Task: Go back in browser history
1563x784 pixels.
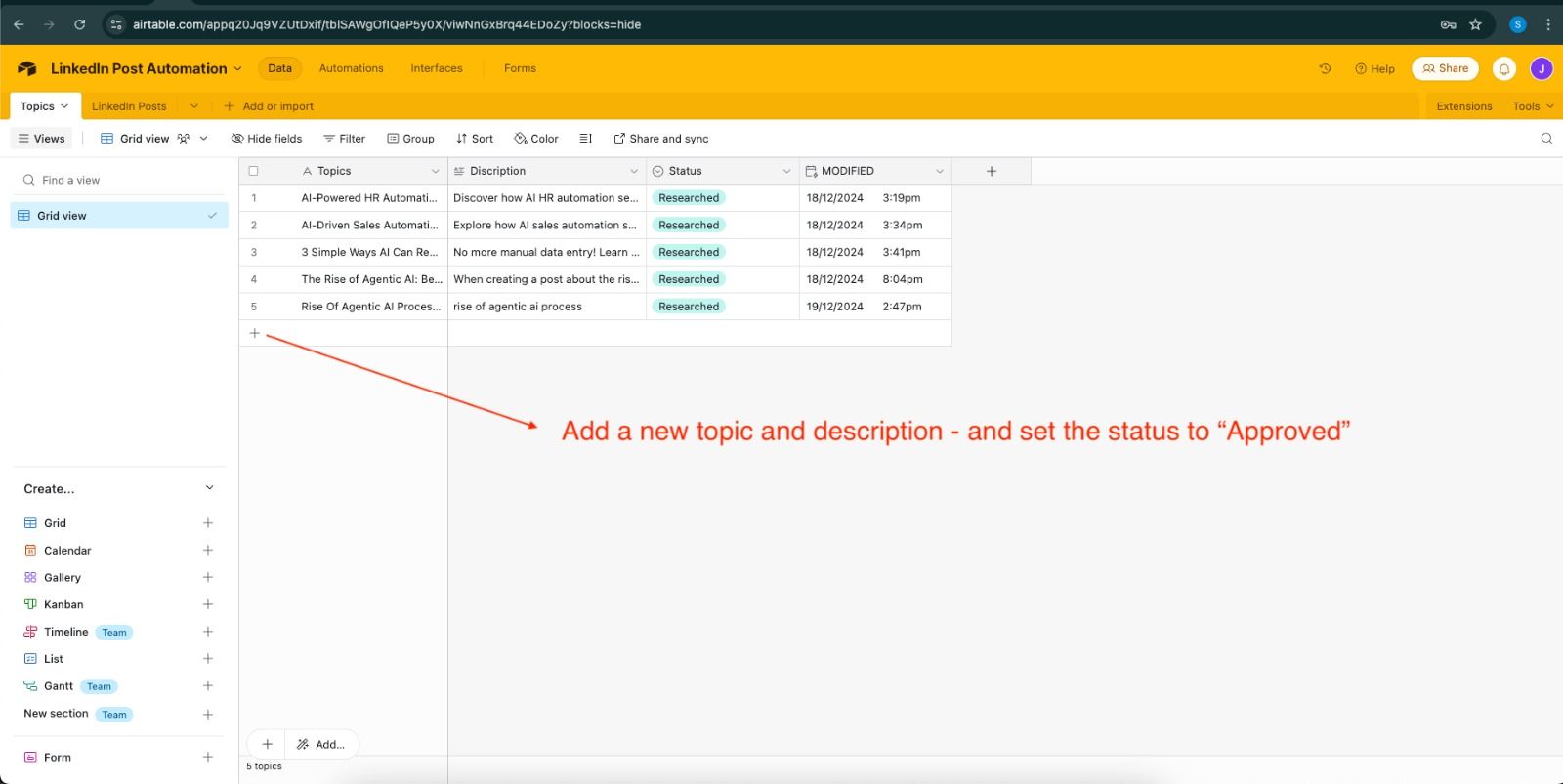Action: [x=19, y=24]
